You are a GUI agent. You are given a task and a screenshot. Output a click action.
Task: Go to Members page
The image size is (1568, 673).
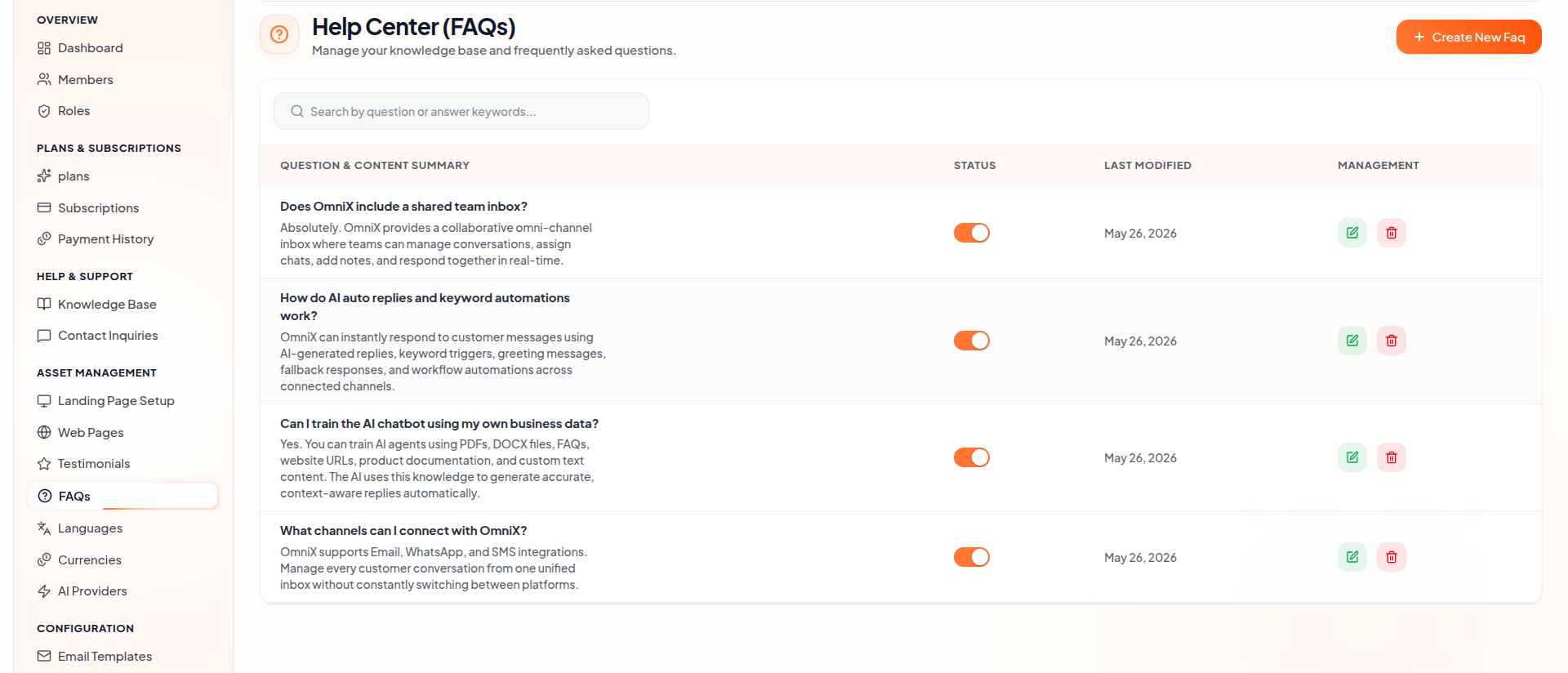click(122, 79)
